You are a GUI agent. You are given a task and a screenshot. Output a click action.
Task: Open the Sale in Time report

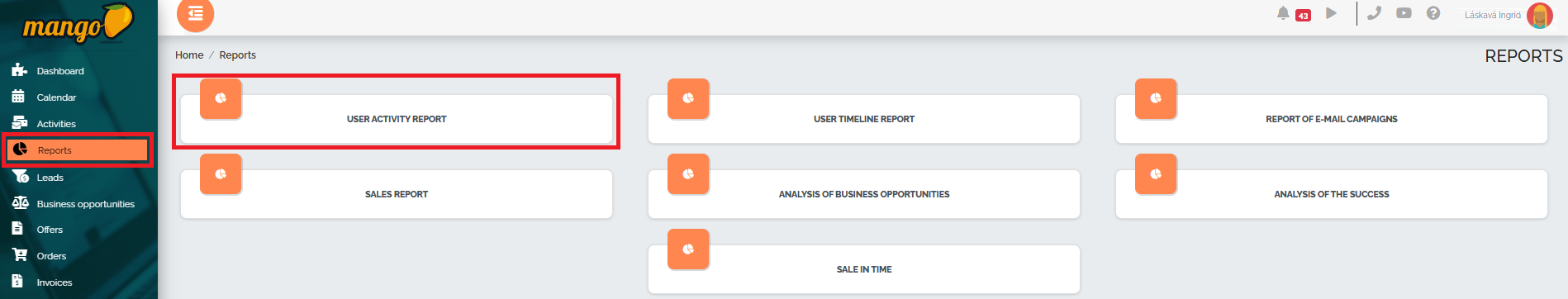pyautogui.click(x=864, y=269)
